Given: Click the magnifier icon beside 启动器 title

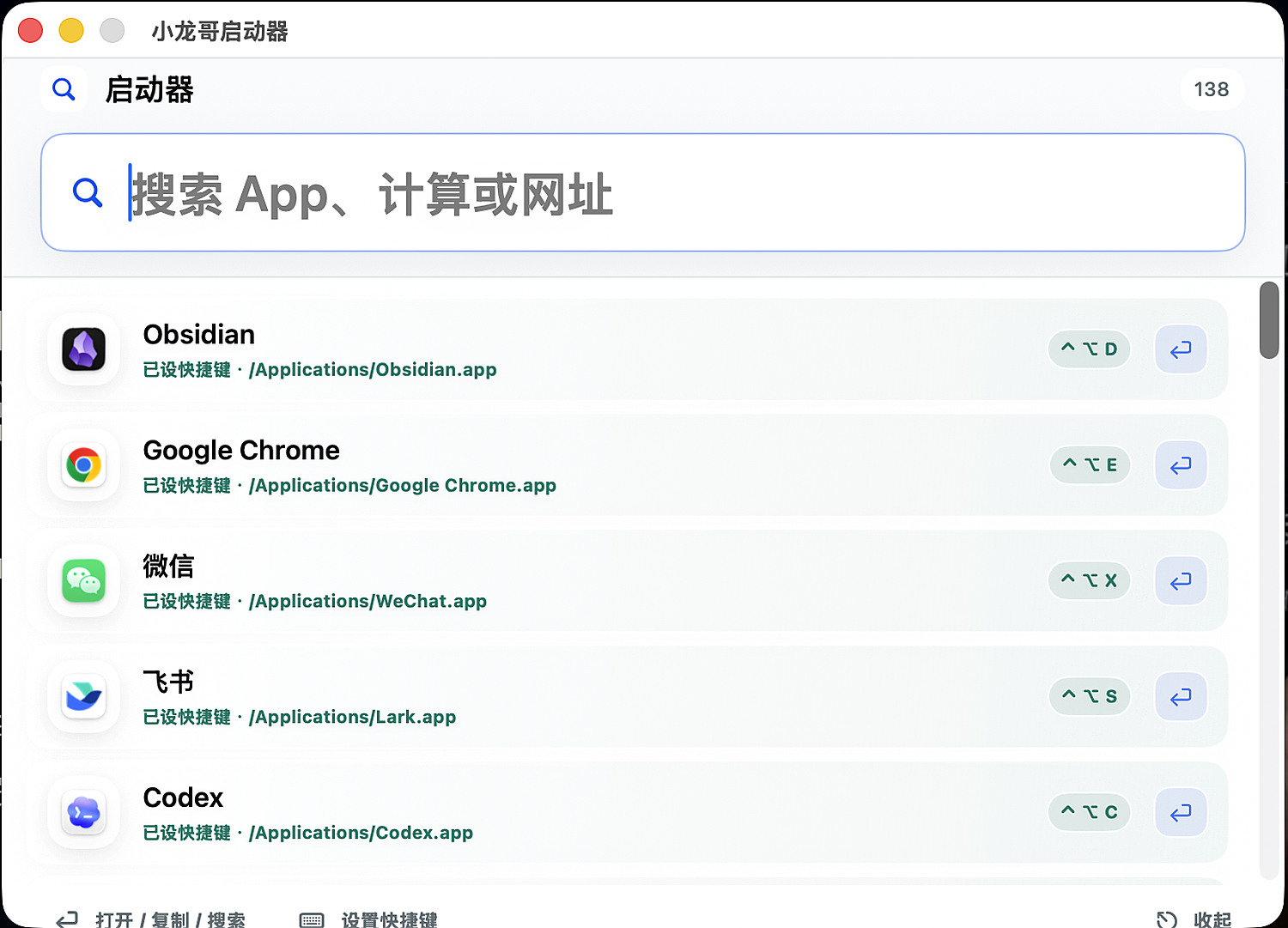Looking at the screenshot, I should pos(64,88).
